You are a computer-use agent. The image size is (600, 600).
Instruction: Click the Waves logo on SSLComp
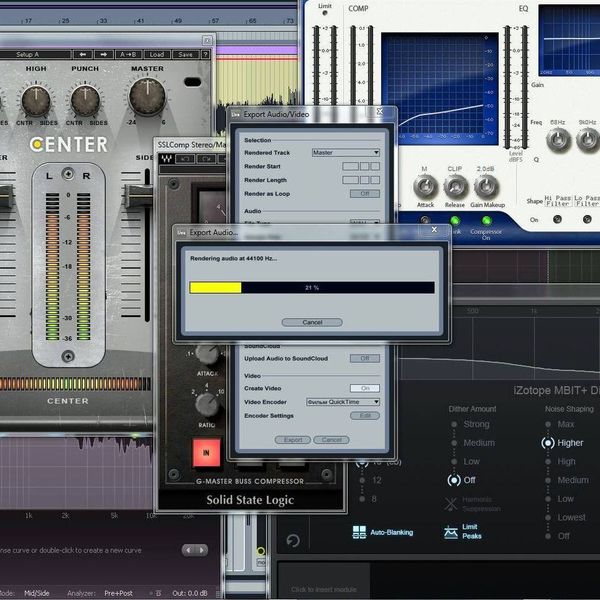[166, 159]
